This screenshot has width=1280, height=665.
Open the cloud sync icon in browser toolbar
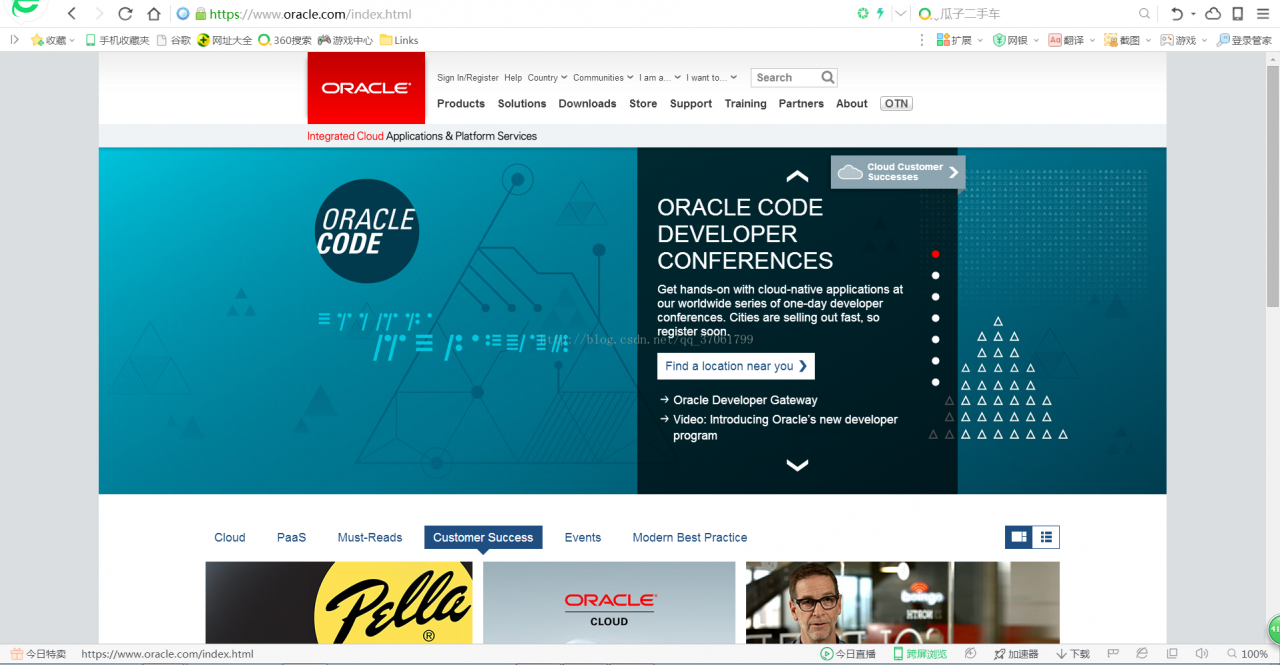(x=1213, y=14)
